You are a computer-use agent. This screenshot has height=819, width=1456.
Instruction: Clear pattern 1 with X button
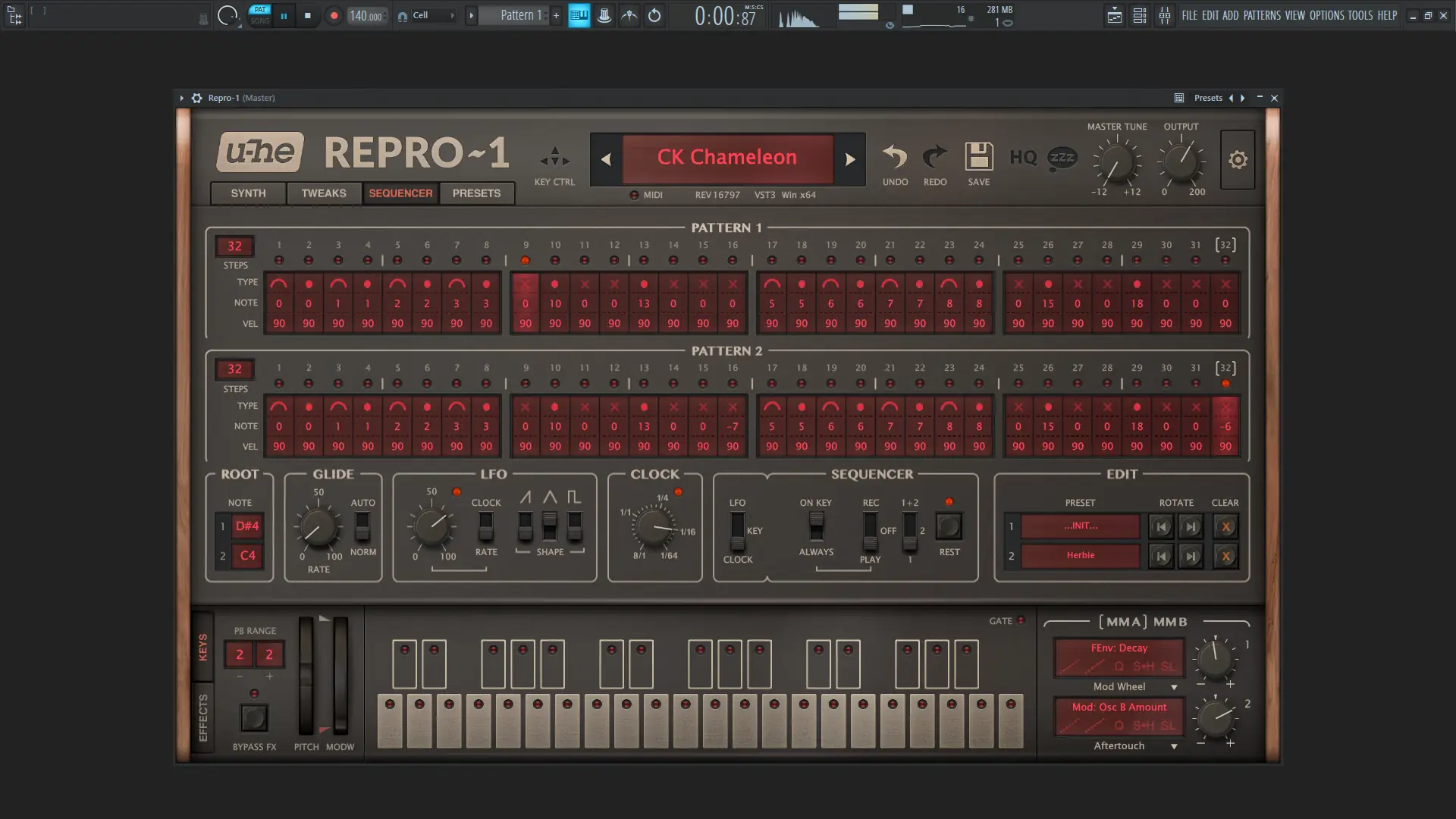1225,526
